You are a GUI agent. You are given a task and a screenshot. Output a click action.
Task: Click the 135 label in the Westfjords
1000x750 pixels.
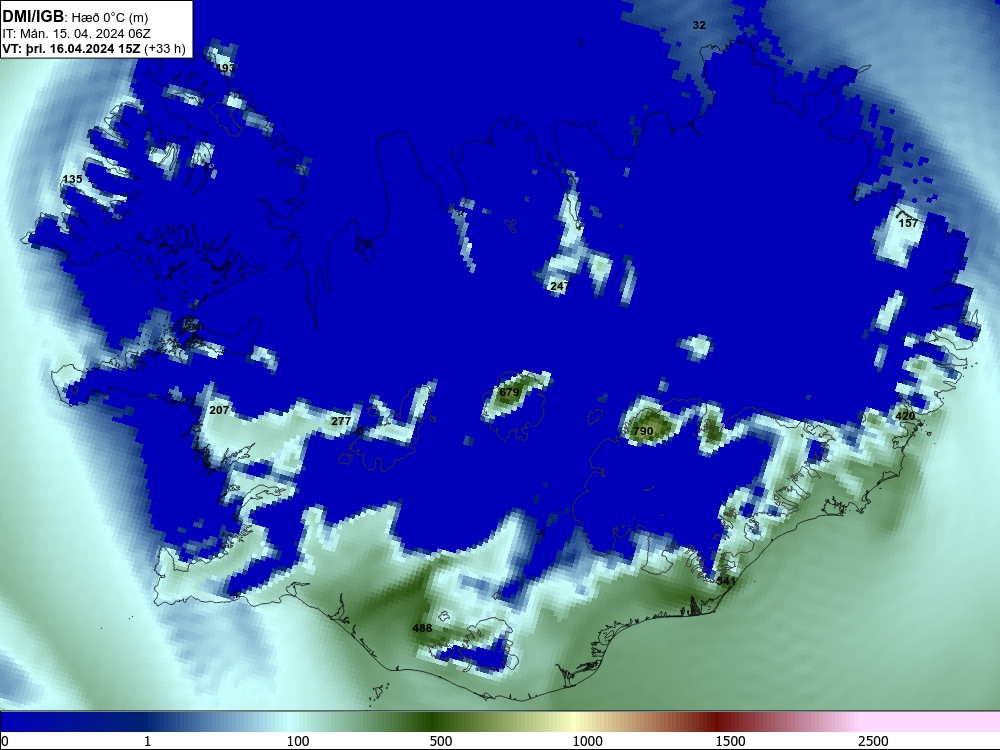(x=73, y=179)
